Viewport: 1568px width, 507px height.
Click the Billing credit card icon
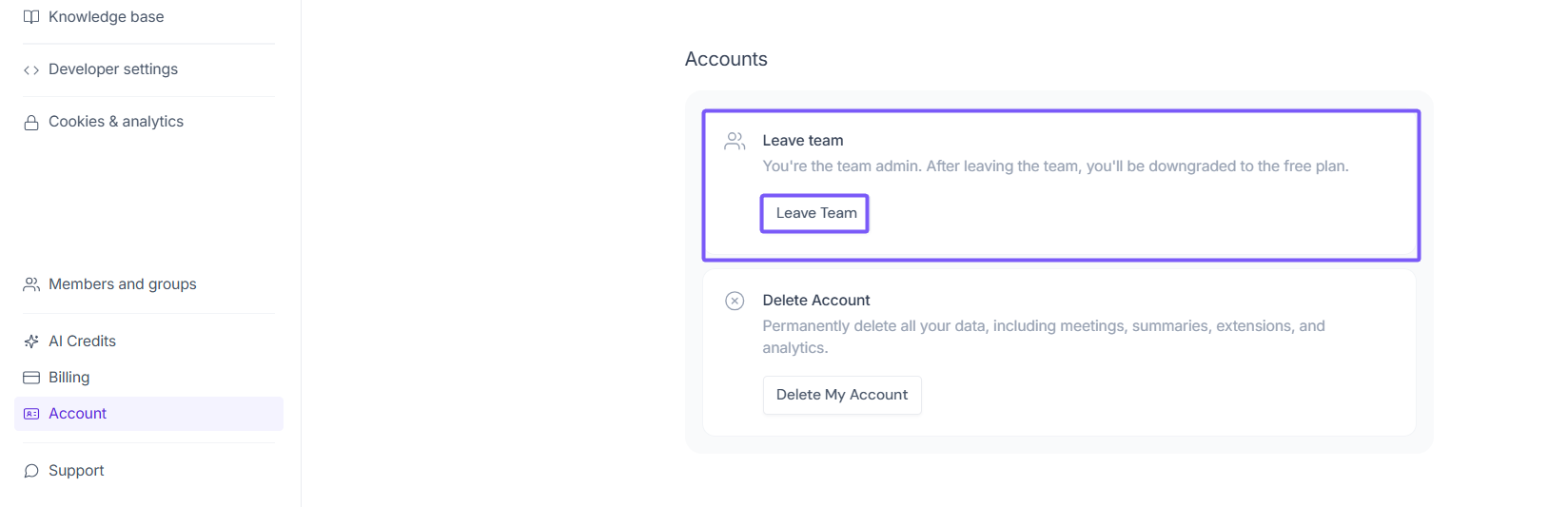(31, 378)
